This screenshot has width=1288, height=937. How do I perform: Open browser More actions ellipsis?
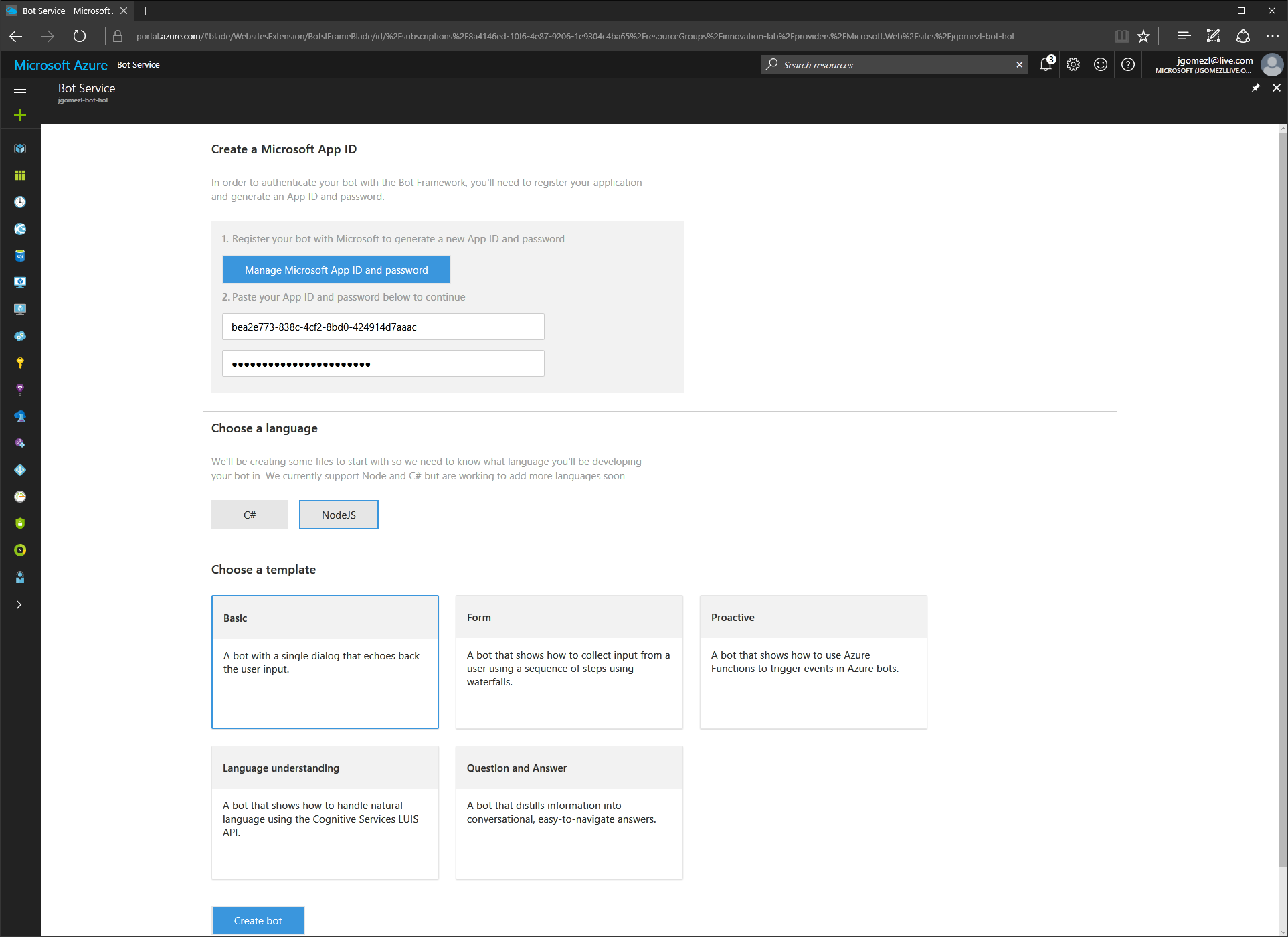point(1273,36)
